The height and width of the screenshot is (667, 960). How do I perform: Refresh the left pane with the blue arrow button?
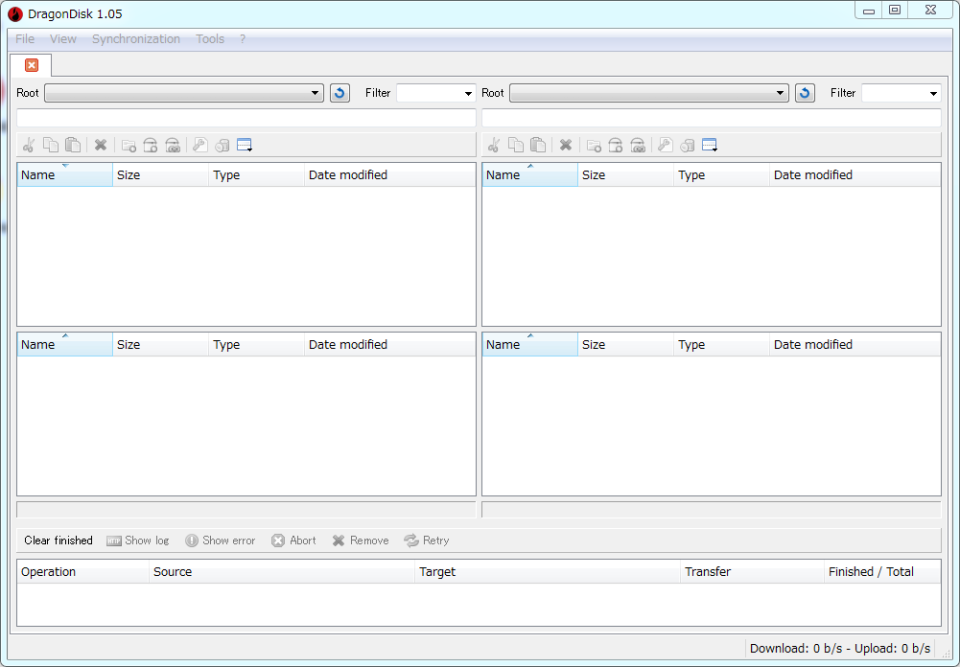click(x=340, y=93)
